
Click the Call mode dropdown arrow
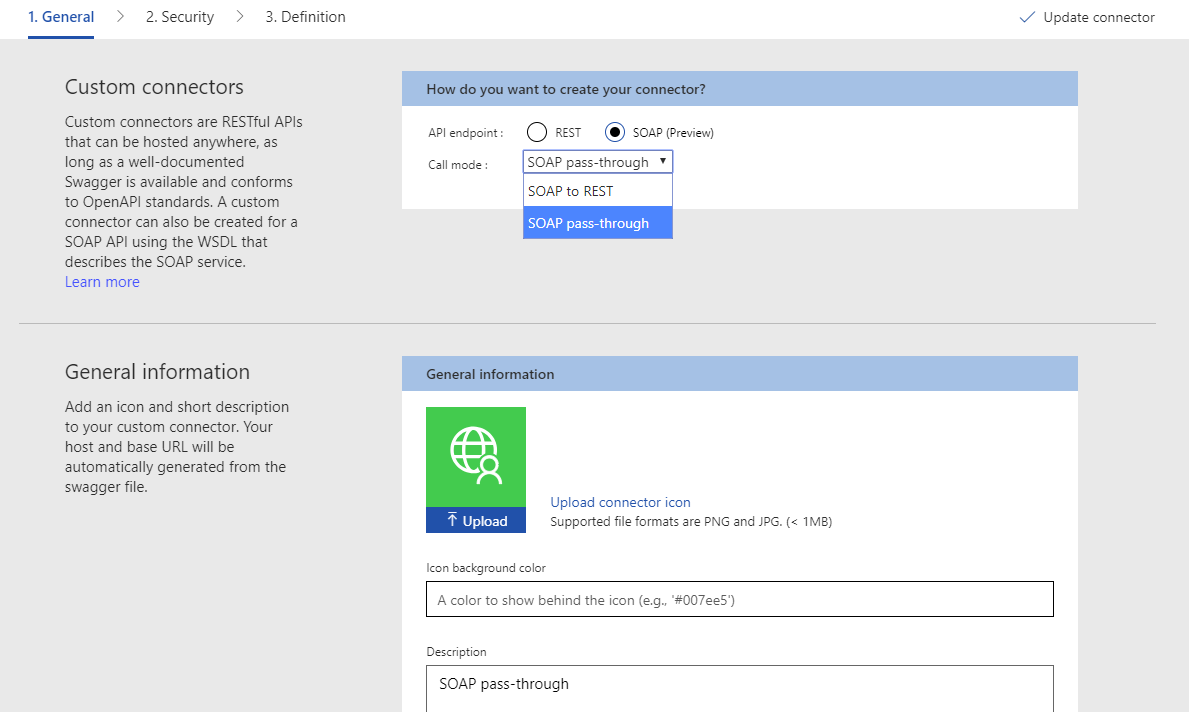tap(663, 161)
